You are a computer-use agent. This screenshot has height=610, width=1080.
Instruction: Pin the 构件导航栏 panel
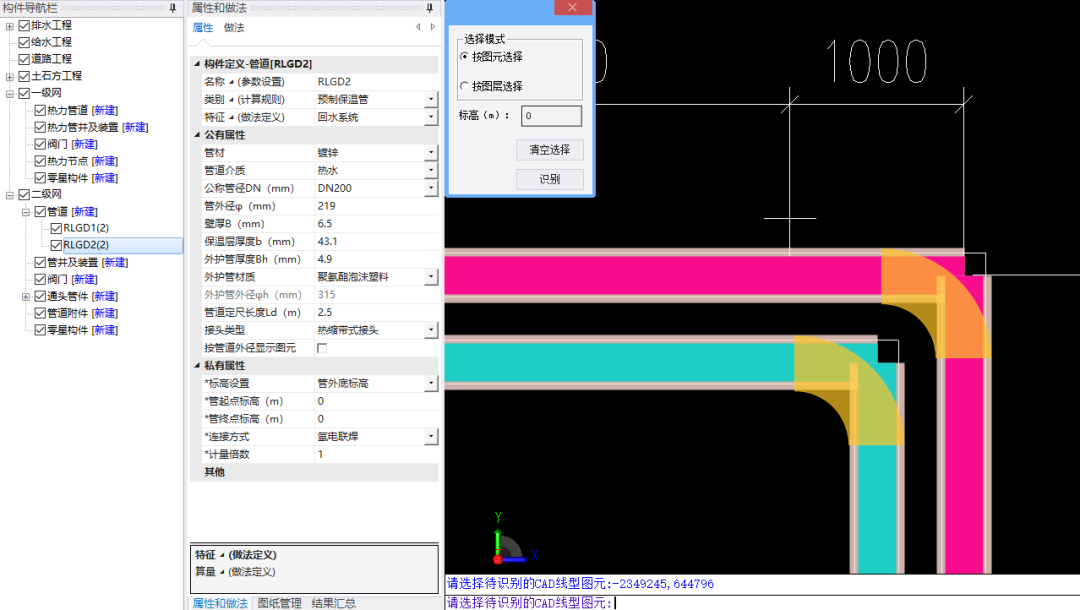[x=172, y=8]
